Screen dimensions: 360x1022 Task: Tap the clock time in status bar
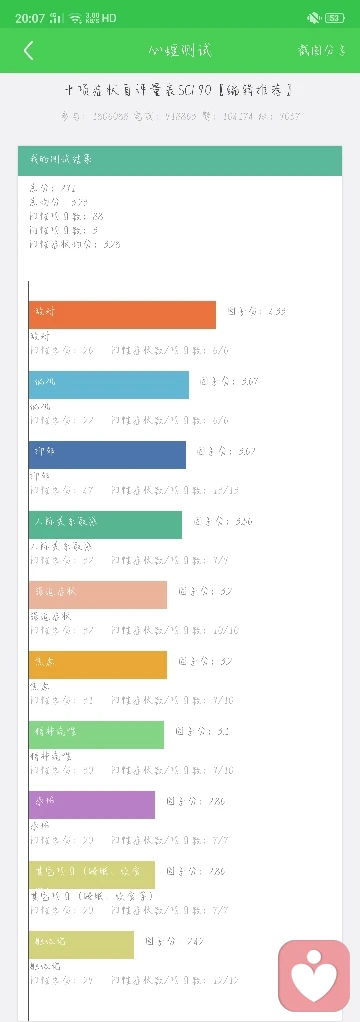pos(29,18)
